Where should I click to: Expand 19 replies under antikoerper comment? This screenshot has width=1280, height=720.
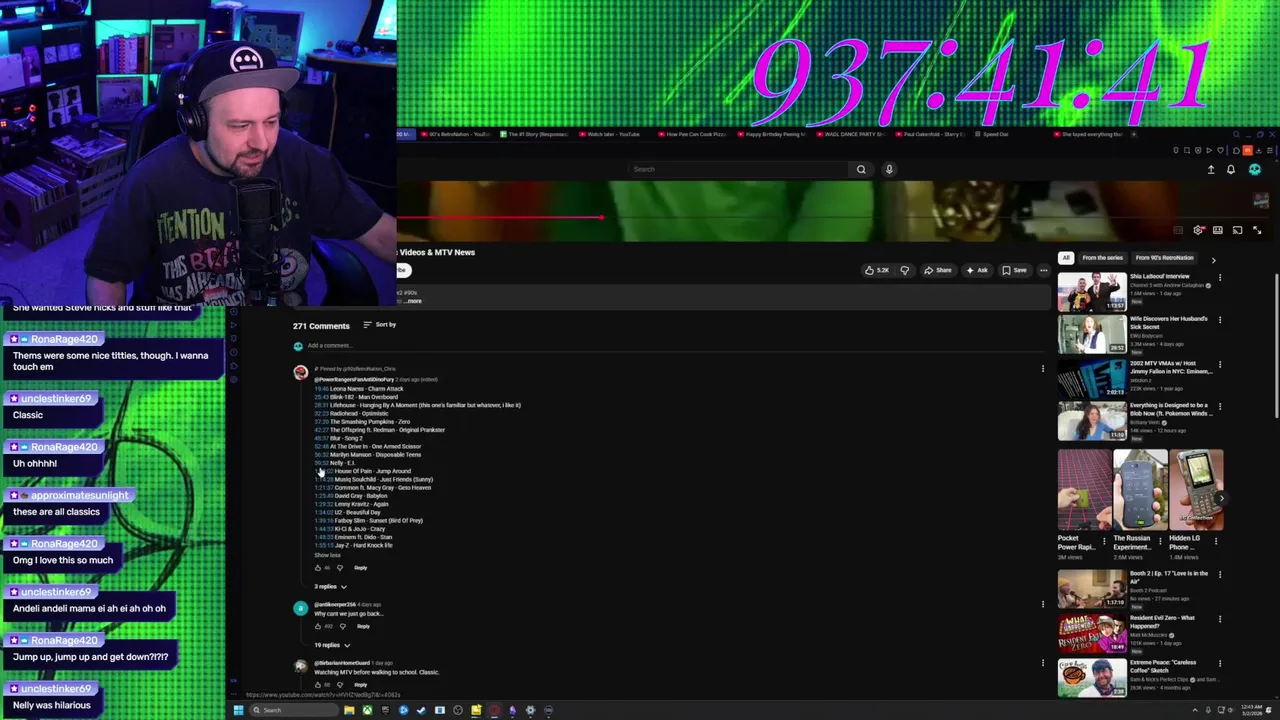pos(332,645)
